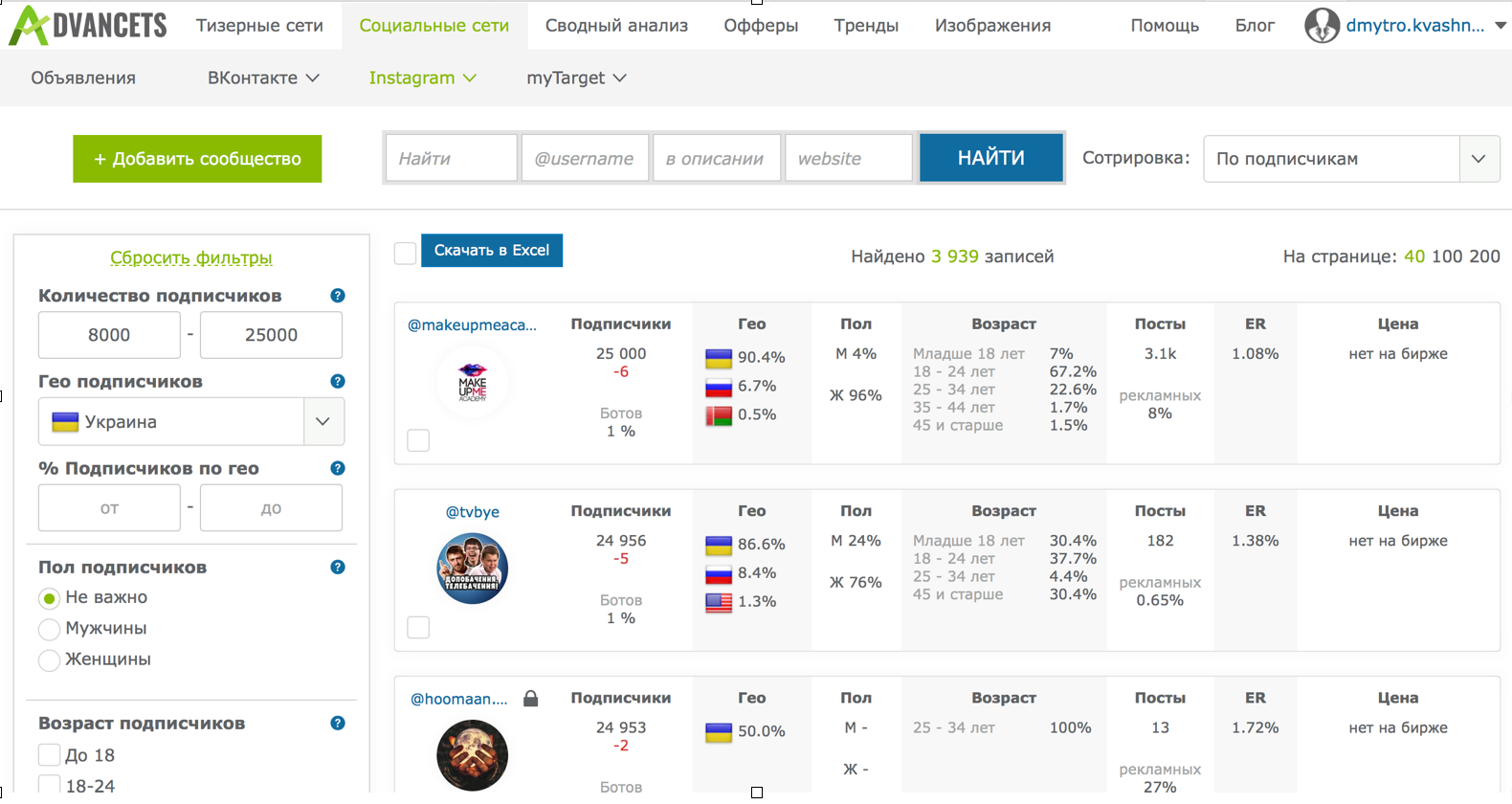Open the Изображения tab

pos(992,26)
